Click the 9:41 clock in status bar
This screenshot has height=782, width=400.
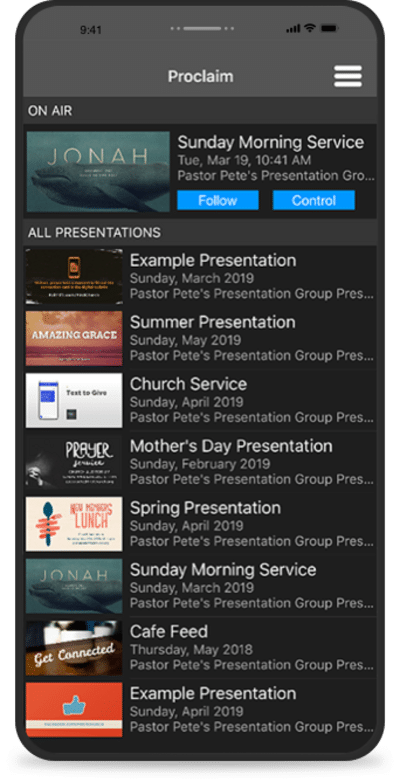91,30
